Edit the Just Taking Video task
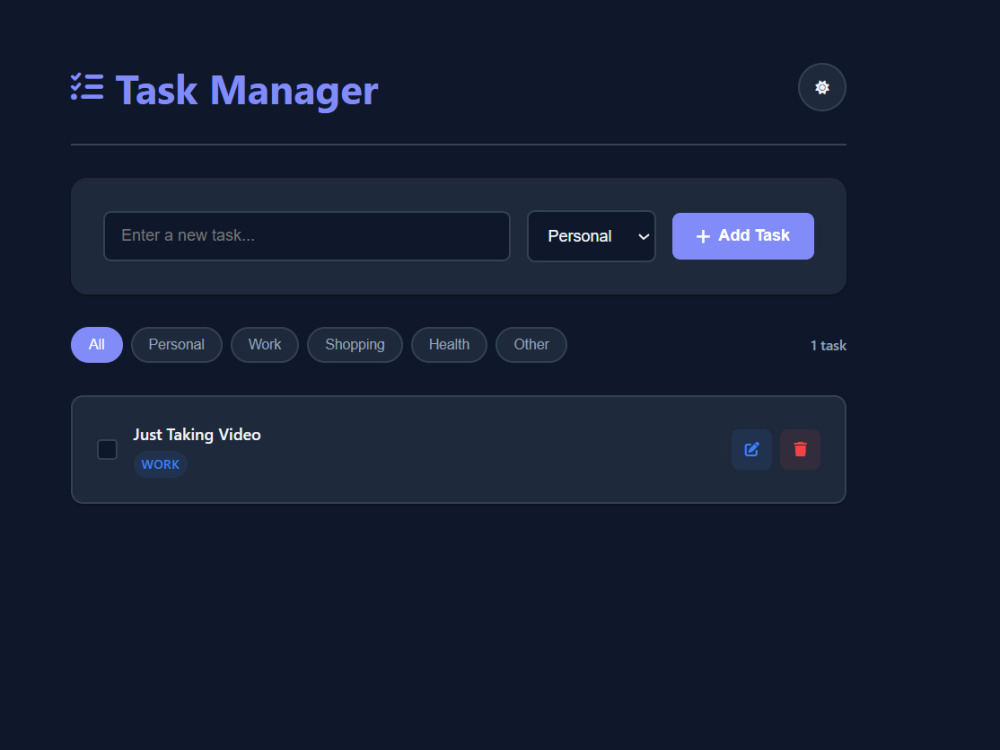 click(x=751, y=450)
